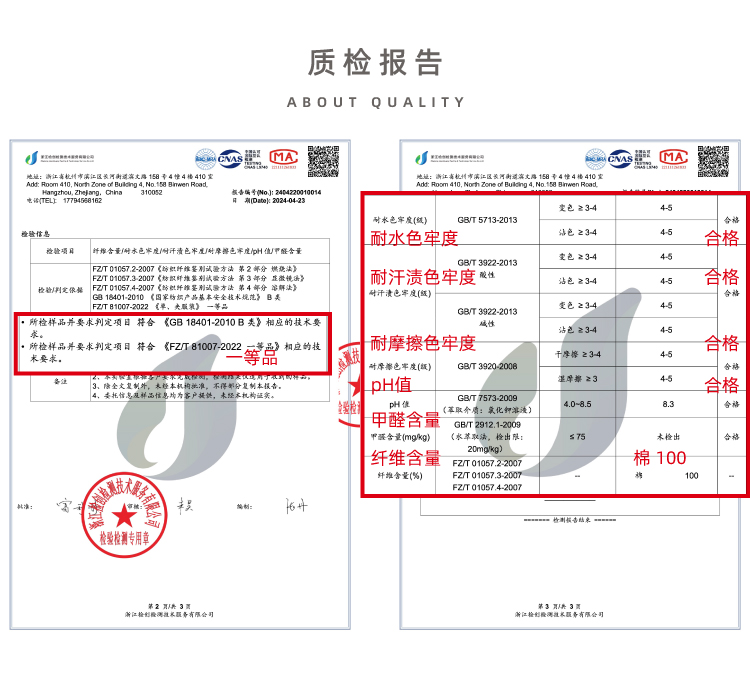Click the 质检报告 heading
The width and height of the screenshot is (750, 682).
[x=375, y=63]
